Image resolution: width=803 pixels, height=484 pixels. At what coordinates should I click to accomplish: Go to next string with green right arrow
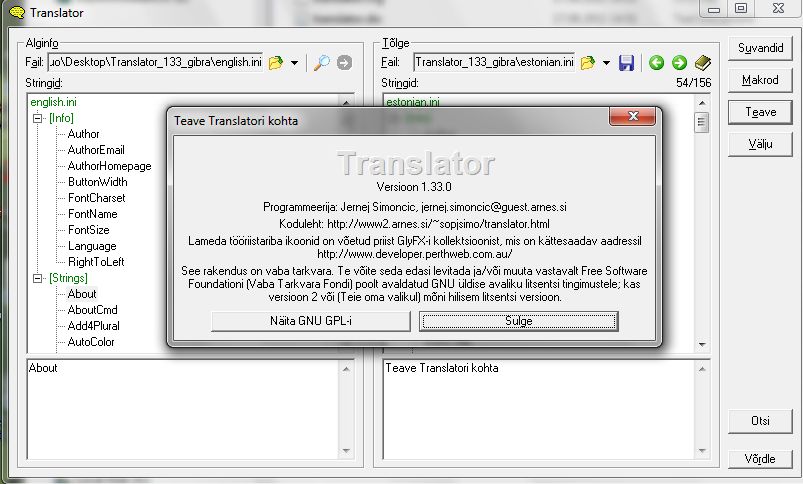(x=679, y=62)
